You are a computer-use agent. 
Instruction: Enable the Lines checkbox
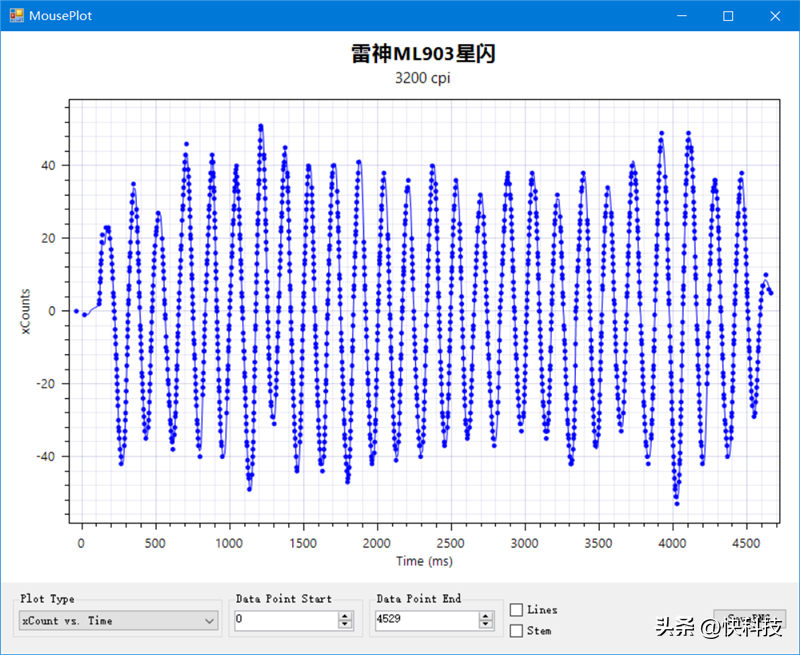(516, 610)
